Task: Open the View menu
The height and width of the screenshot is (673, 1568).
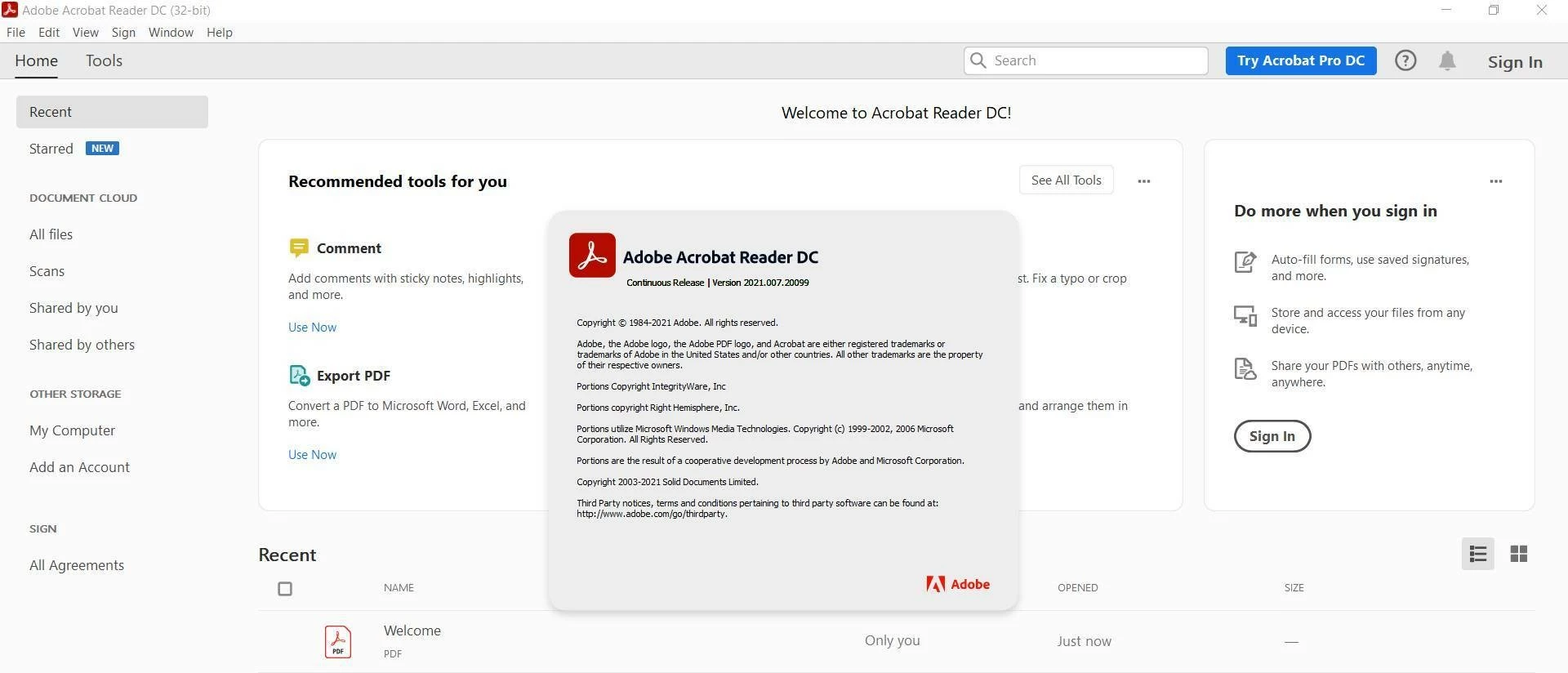Action: coord(86,33)
